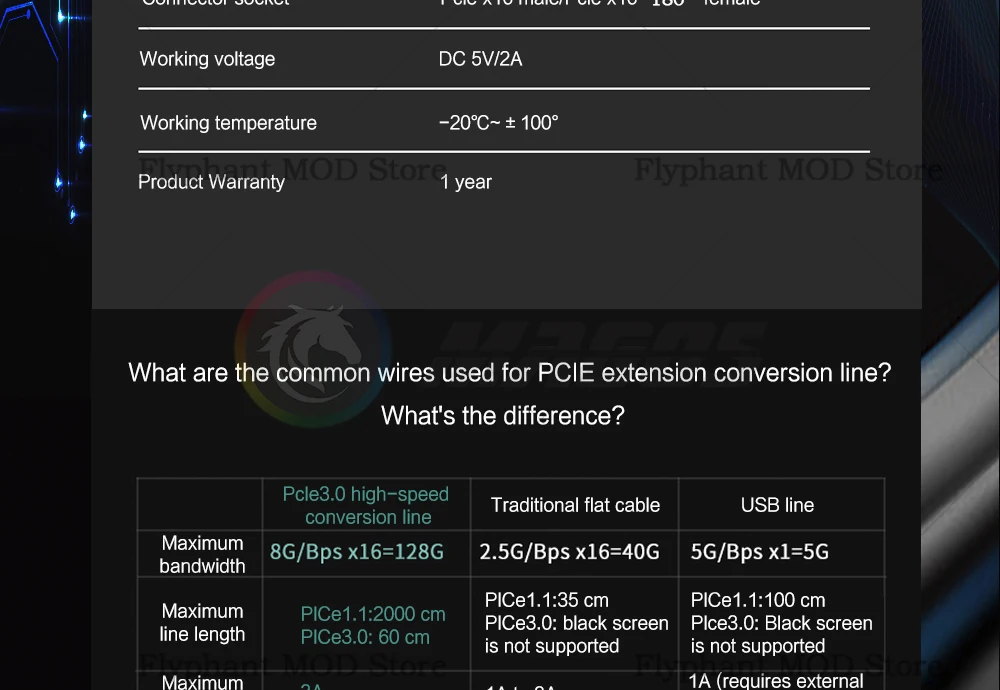This screenshot has height=690, width=1000.
Task: Select the "Working temperature" row label
Action: (x=228, y=123)
